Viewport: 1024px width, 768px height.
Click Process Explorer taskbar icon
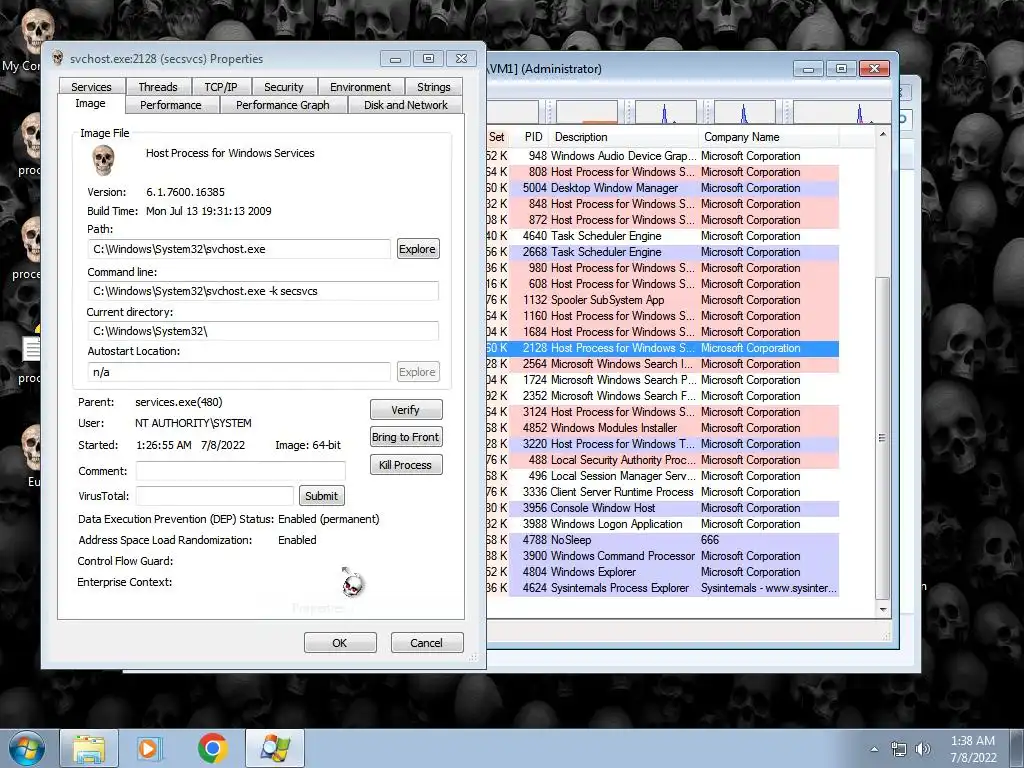click(x=275, y=748)
